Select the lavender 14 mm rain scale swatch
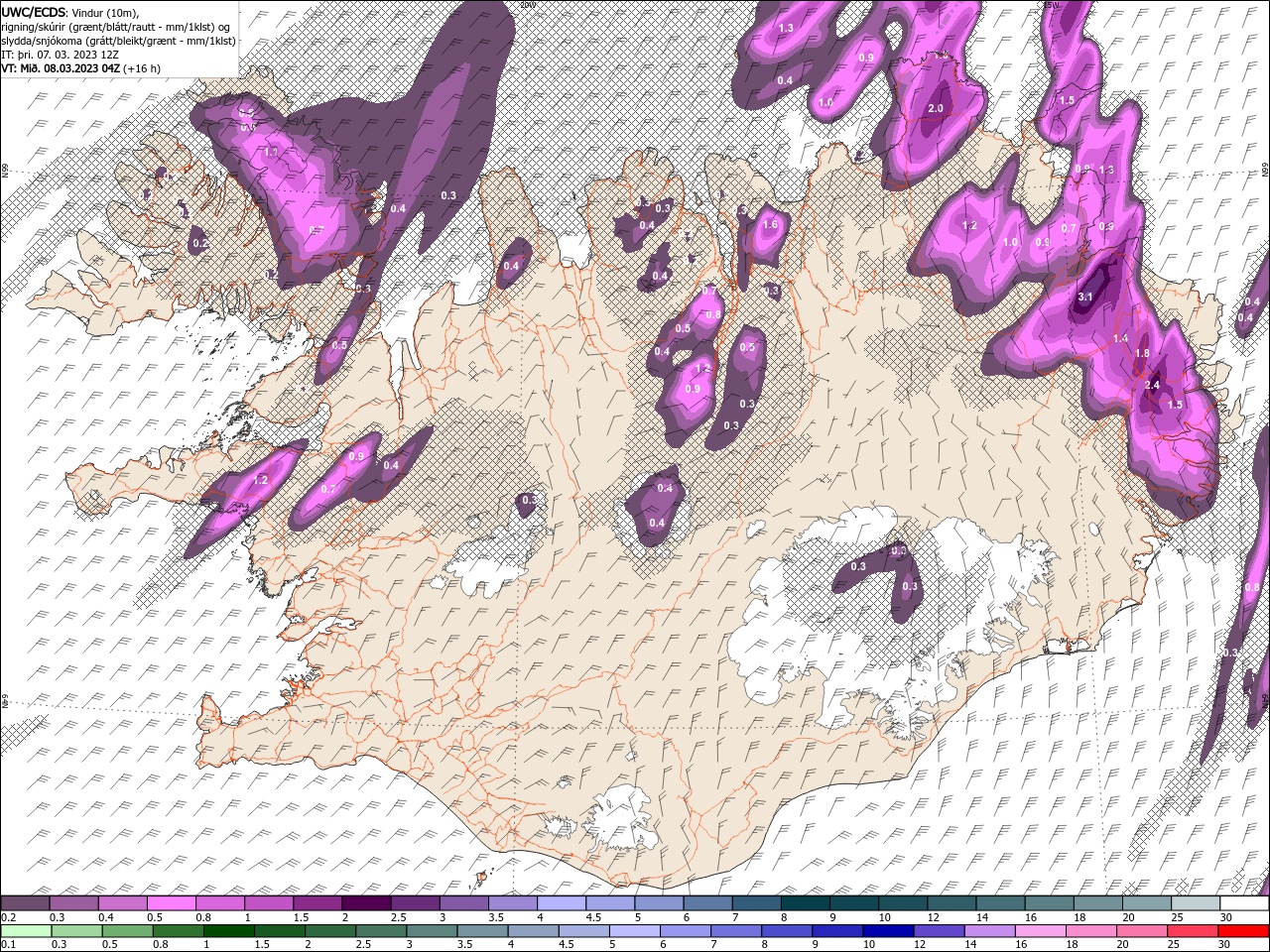The width and height of the screenshot is (1270, 952). [x=989, y=930]
